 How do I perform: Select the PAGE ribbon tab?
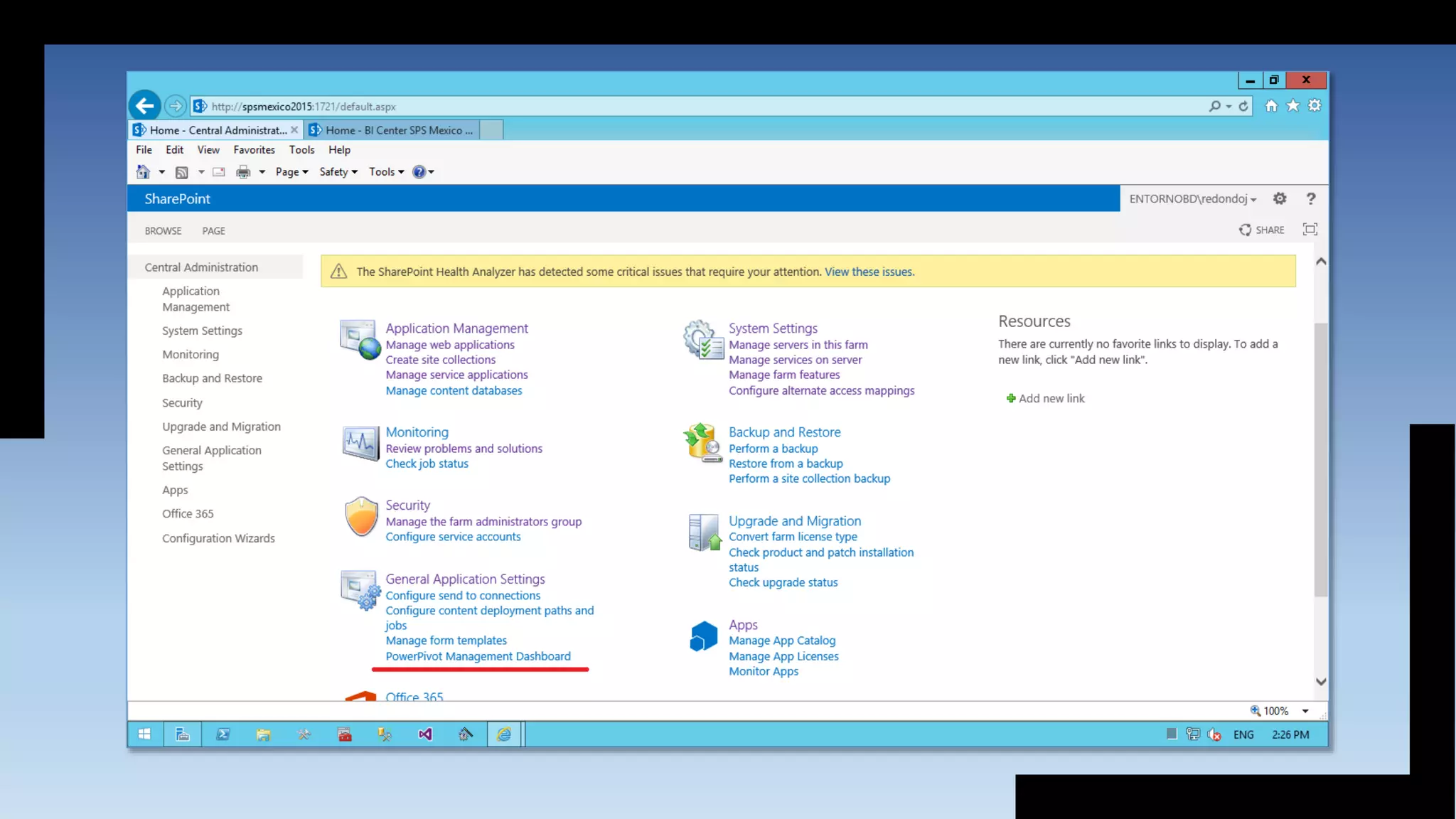[x=213, y=231]
